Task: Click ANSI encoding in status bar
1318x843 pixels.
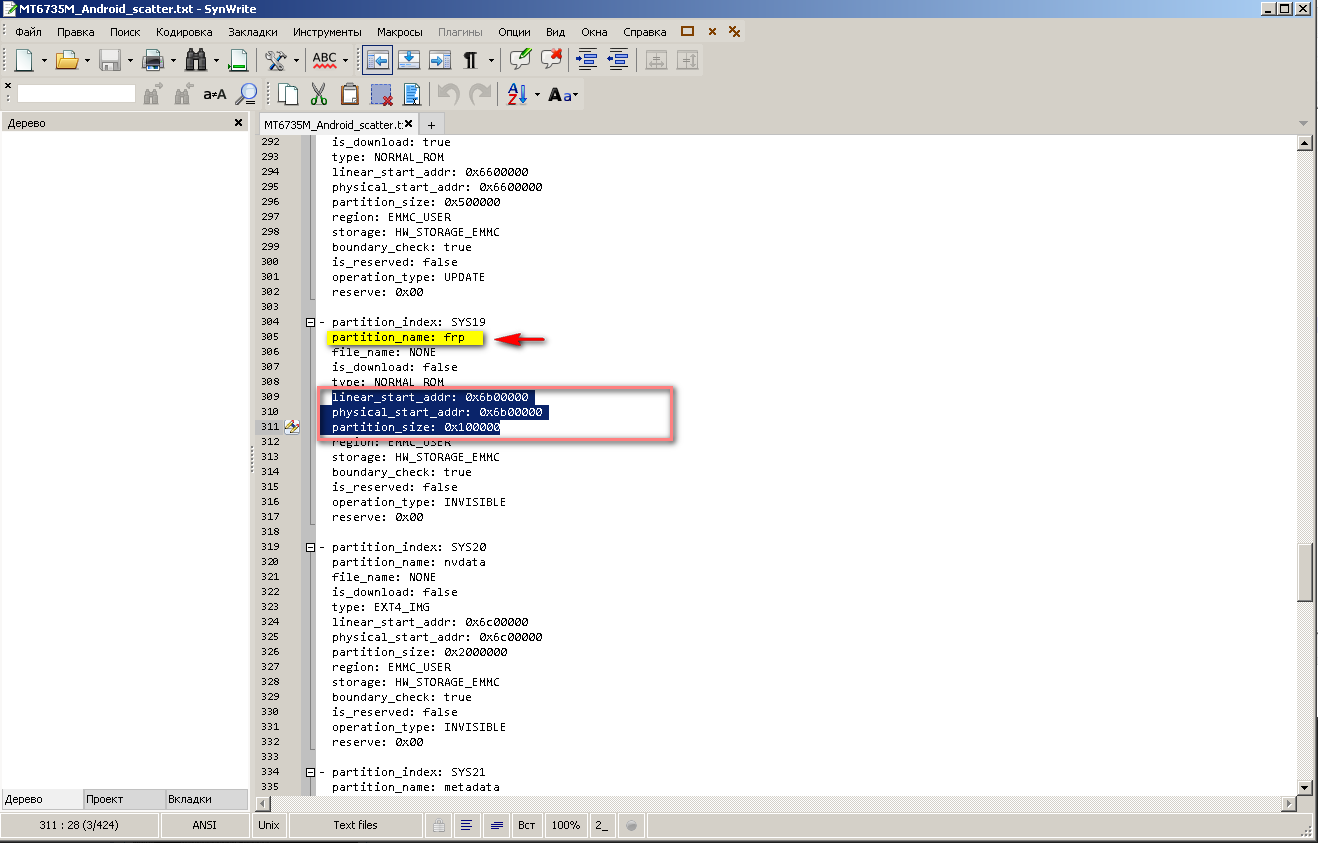Action: [x=204, y=825]
